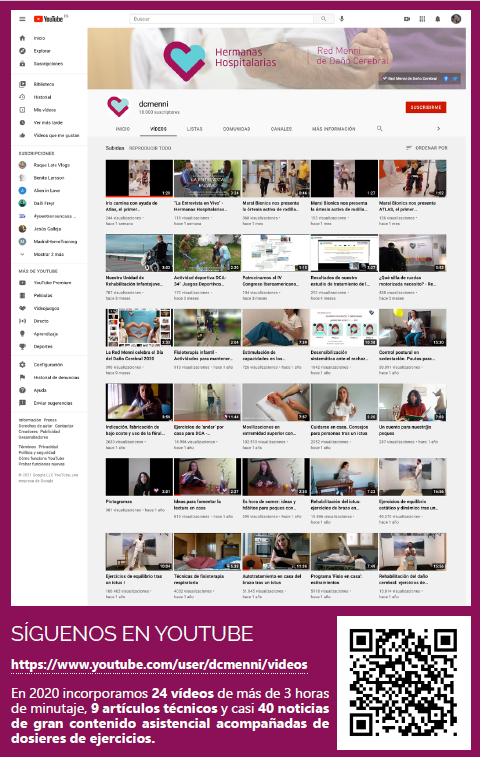Open Suscripciones in the sidebar
The height and width of the screenshot is (759, 480).
48,63
